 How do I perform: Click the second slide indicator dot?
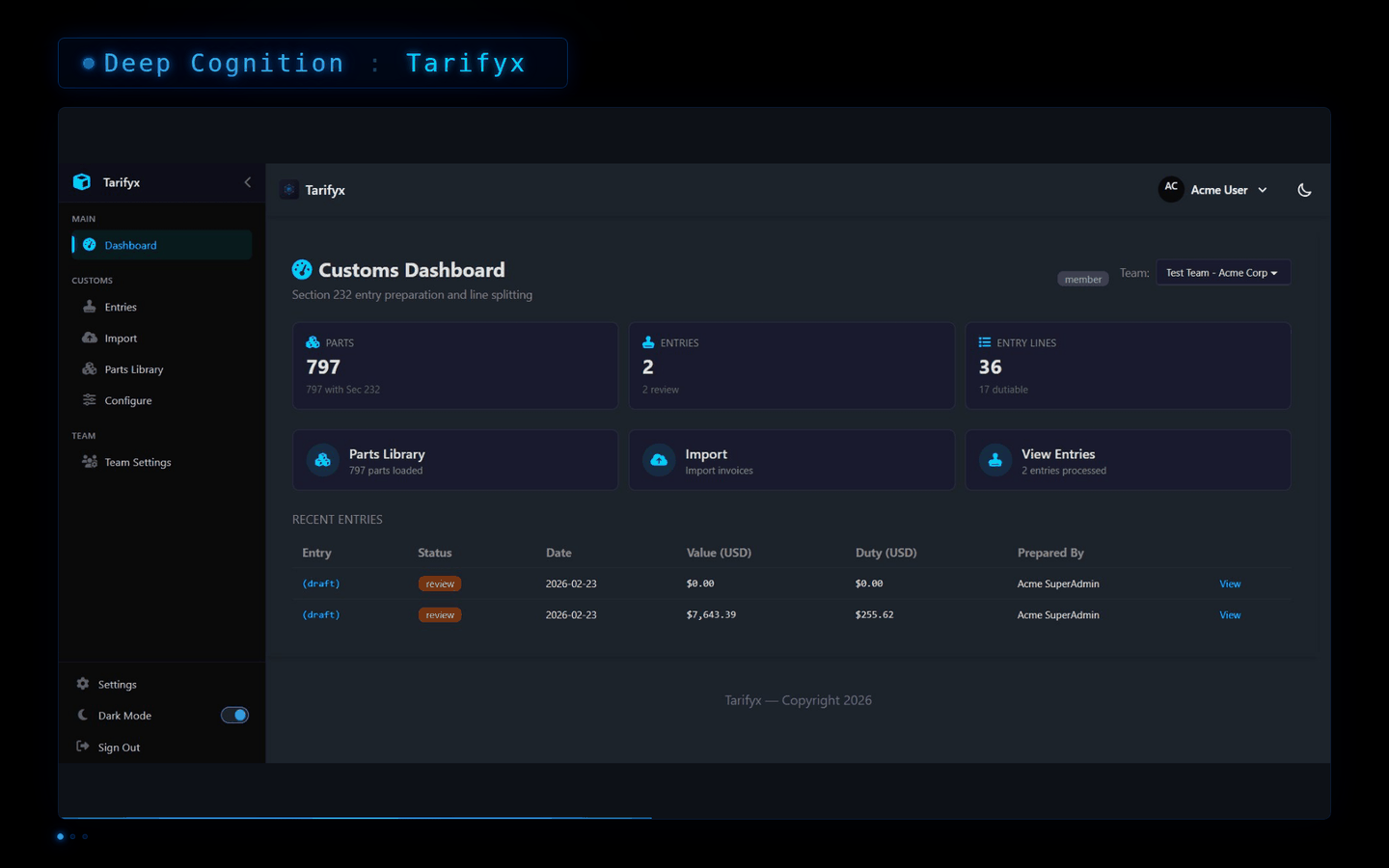[72, 836]
